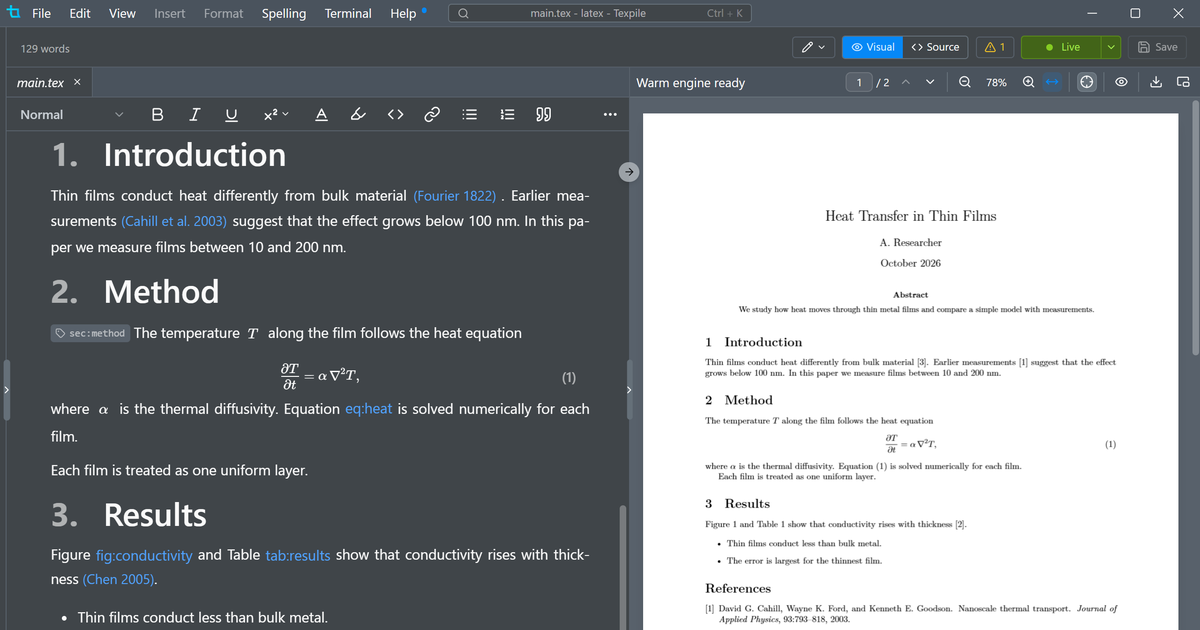1200x630 pixels.
Task: Switch to Visual editing mode
Action: (x=873, y=47)
